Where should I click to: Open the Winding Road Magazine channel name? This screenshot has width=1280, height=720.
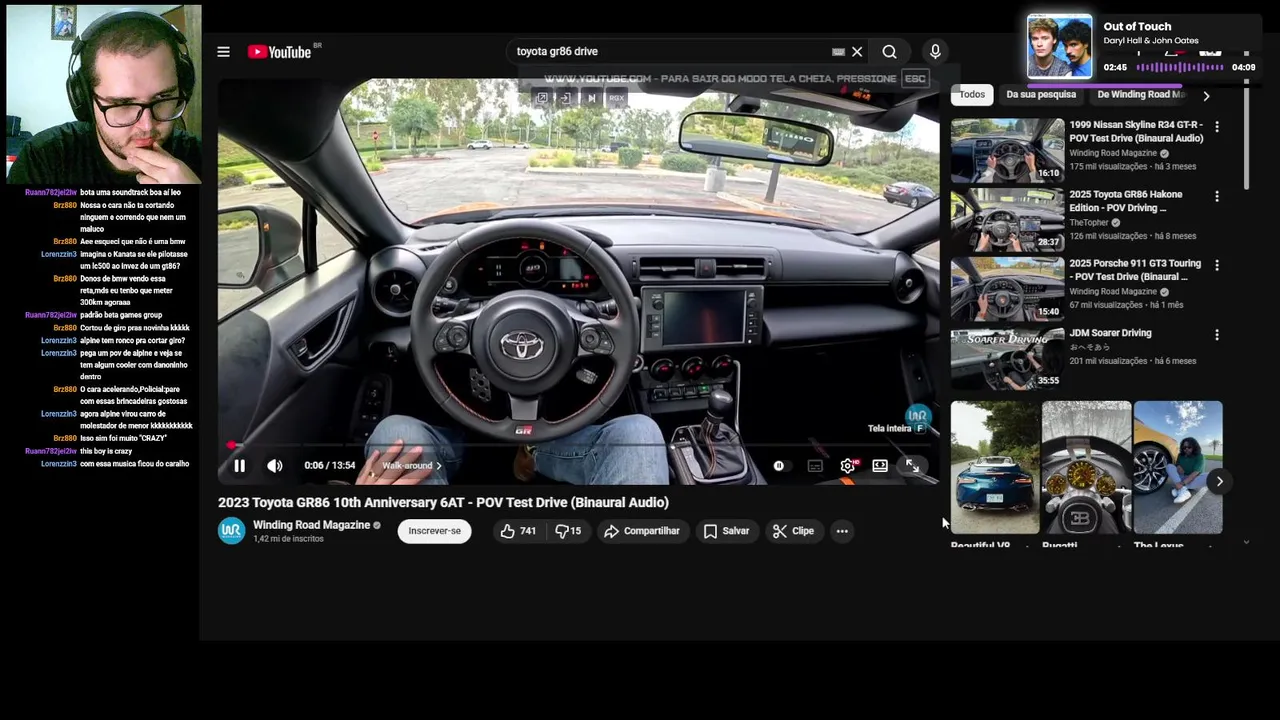click(x=311, y=525)
